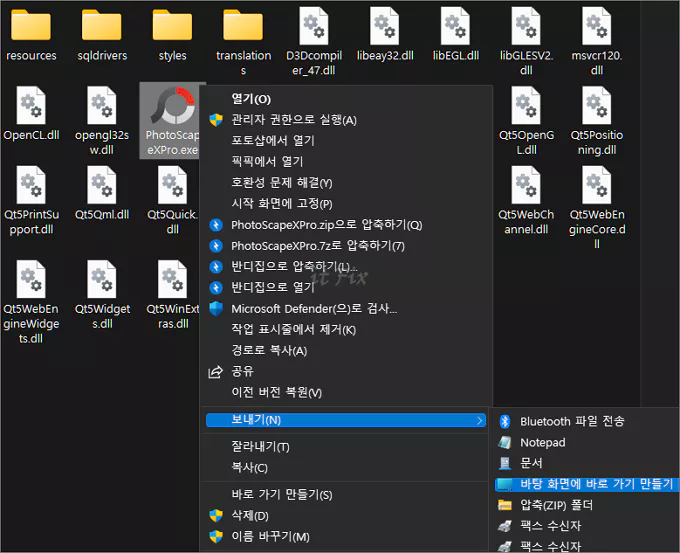The image size is (680, 553).
Task: Choose 포토샵에서 열기
Action: 346,141
